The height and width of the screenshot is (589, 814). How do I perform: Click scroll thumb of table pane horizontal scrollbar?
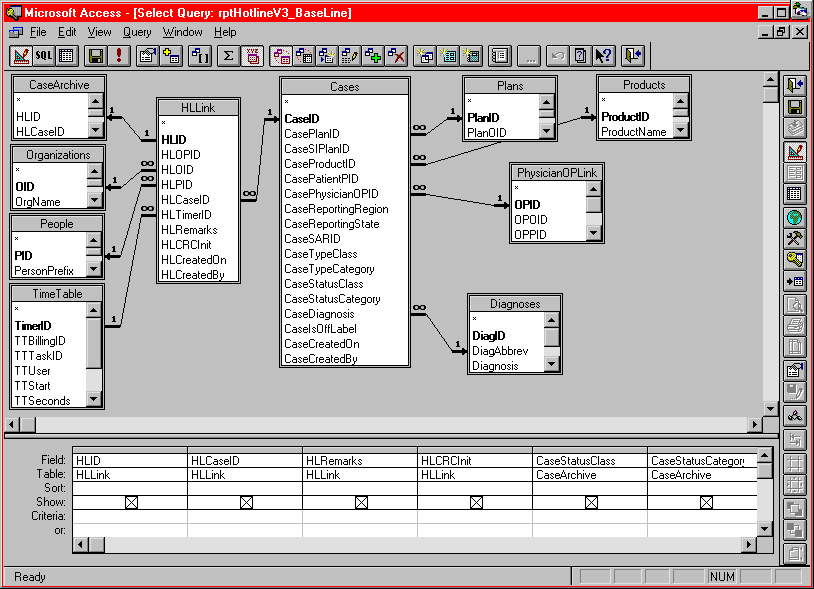pyautogui.click(x=28, y=424)
